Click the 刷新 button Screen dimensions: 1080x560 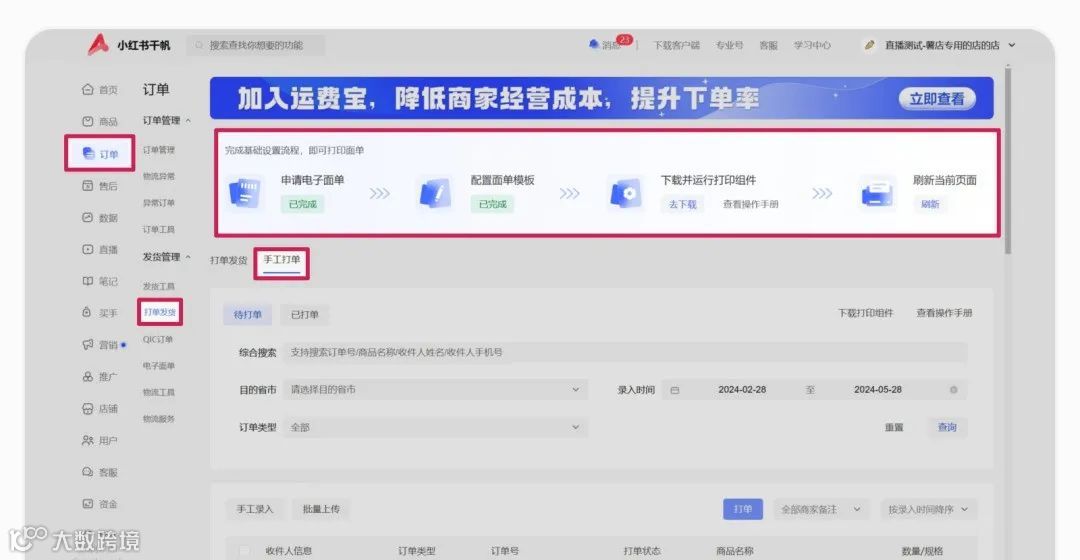(930, 204)
